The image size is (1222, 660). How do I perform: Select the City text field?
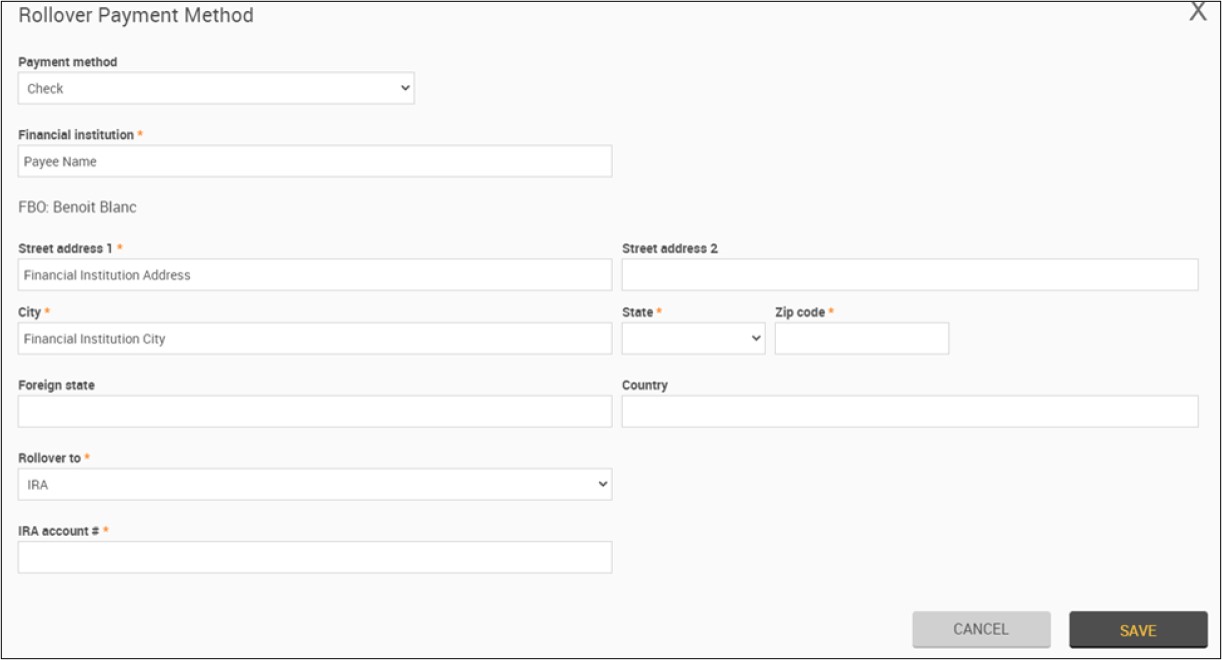315,339
